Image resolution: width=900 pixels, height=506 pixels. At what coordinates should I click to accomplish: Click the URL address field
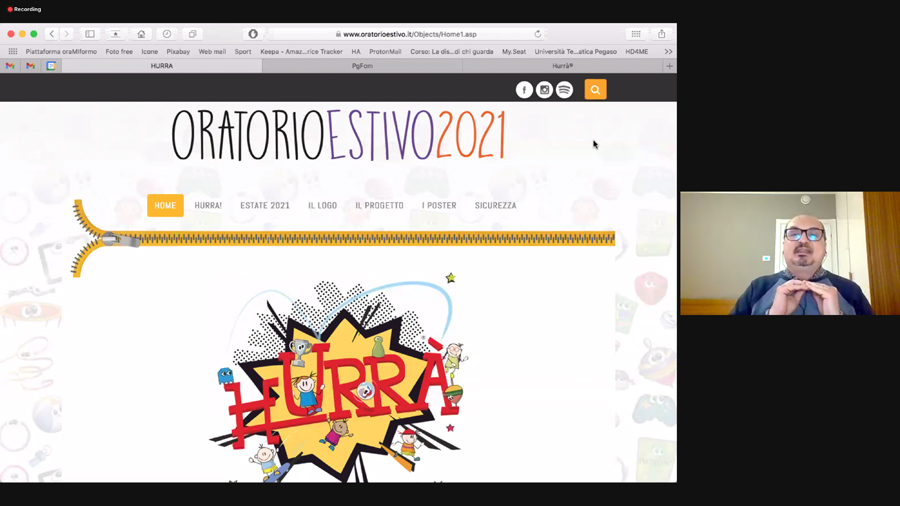click(410, 34)
